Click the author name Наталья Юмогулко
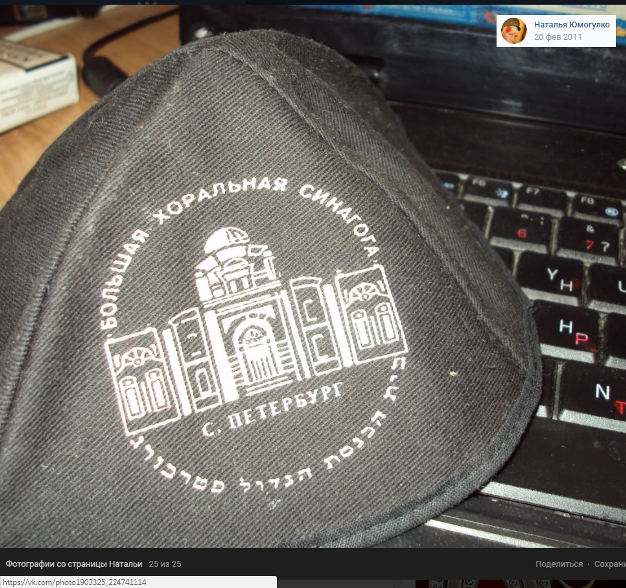This screenshot has width=626, height=588. pyautogui.click(x=572, y=25)
